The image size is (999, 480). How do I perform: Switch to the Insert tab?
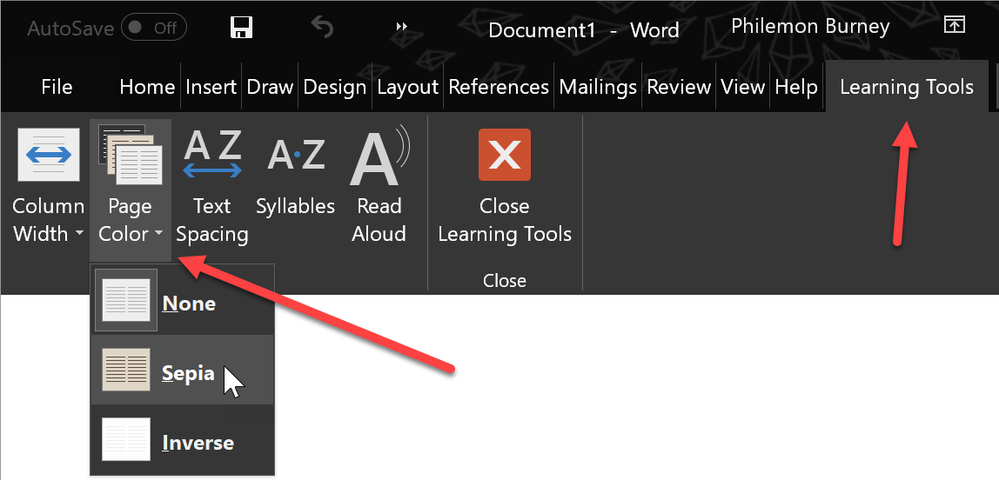pos(211,87)
